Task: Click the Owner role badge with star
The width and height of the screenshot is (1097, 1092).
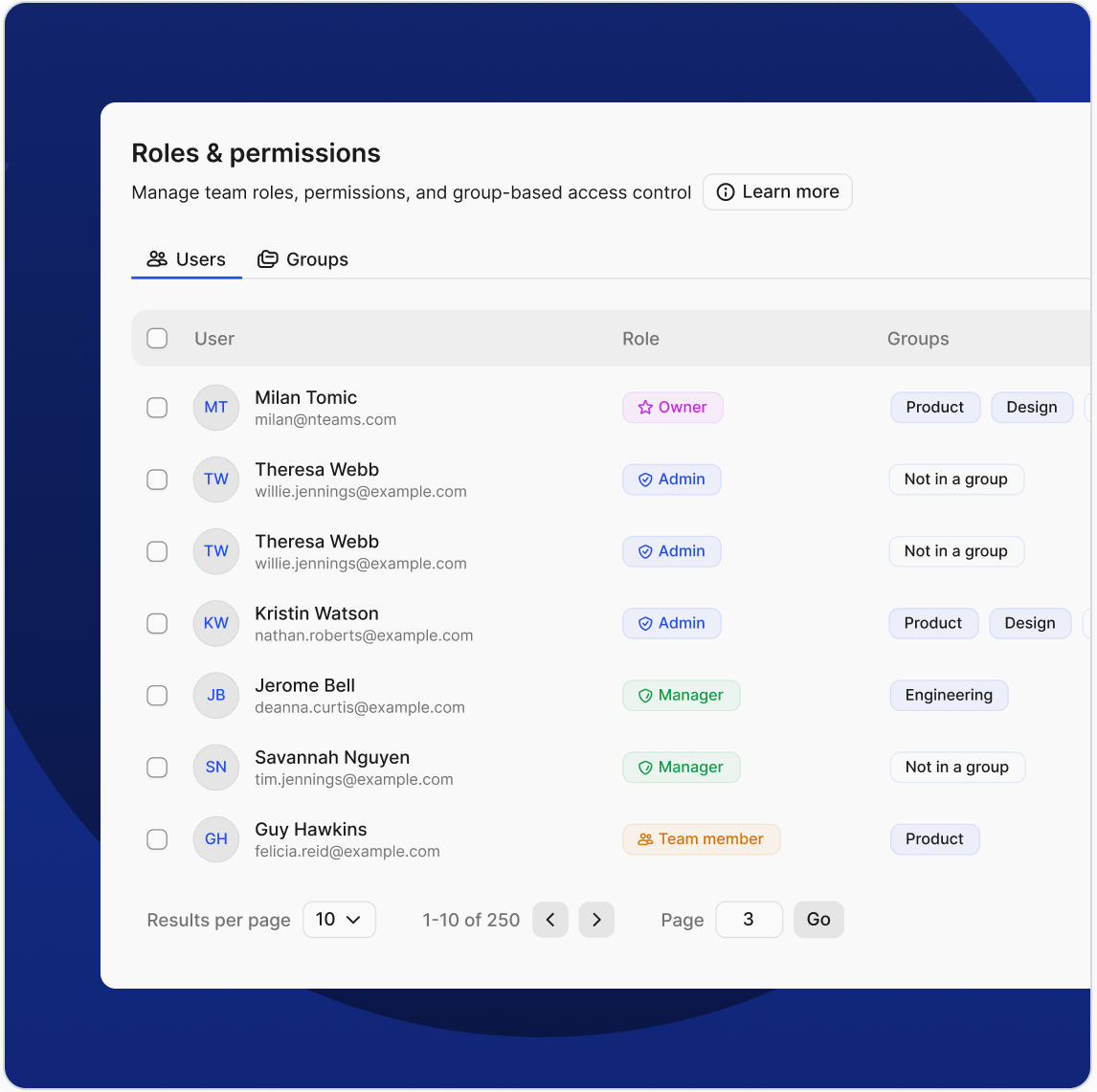Action: click(672, 408)
